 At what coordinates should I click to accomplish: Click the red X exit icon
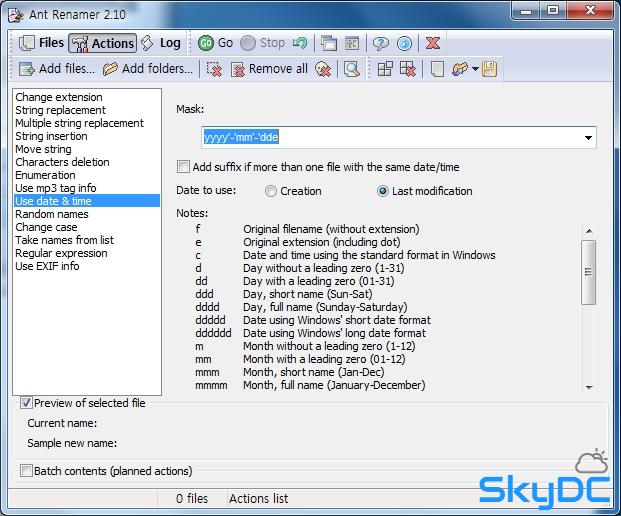point(432,43)
